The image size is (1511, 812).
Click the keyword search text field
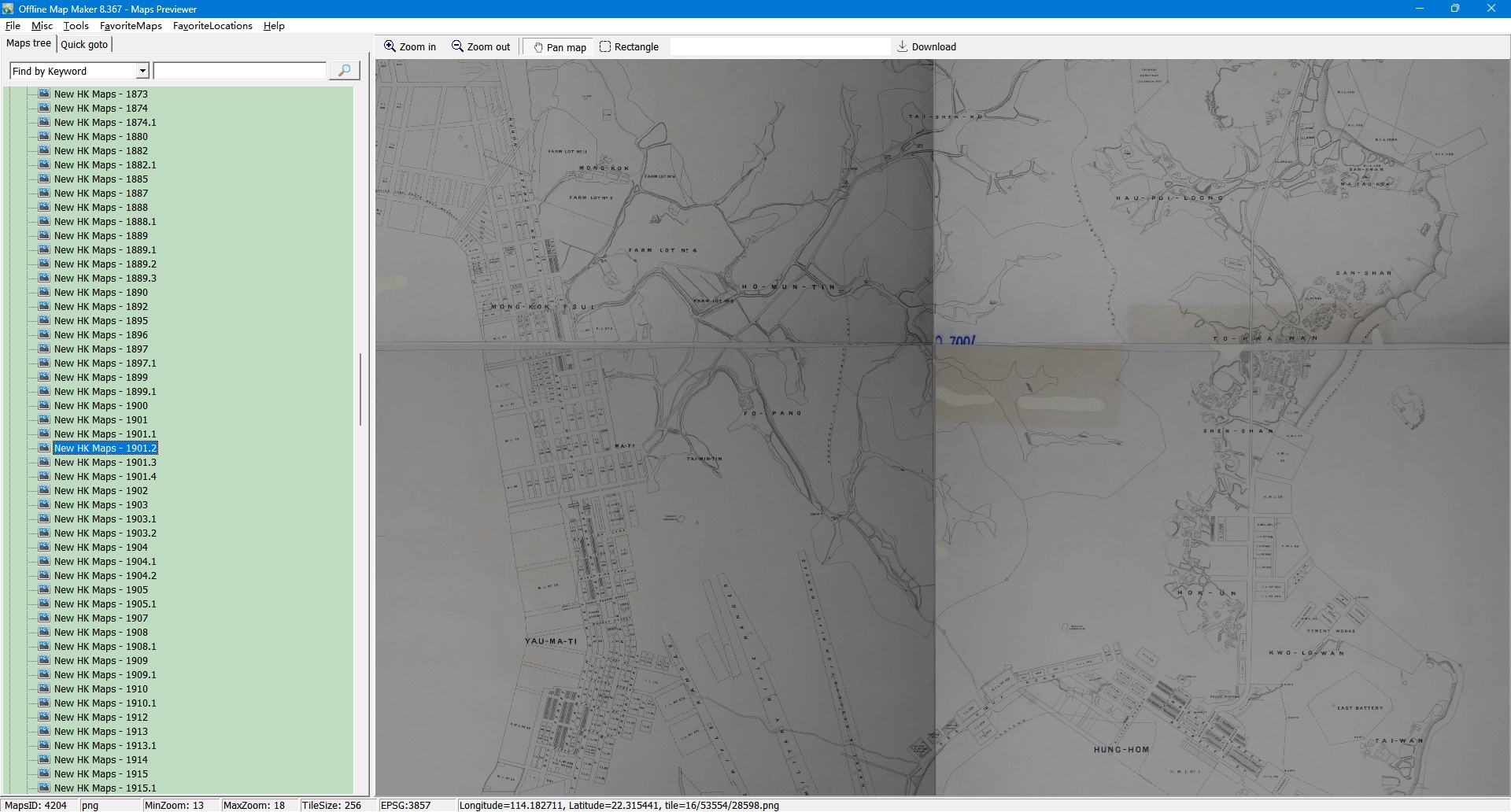pyautogui.click(x=240, y=71)
